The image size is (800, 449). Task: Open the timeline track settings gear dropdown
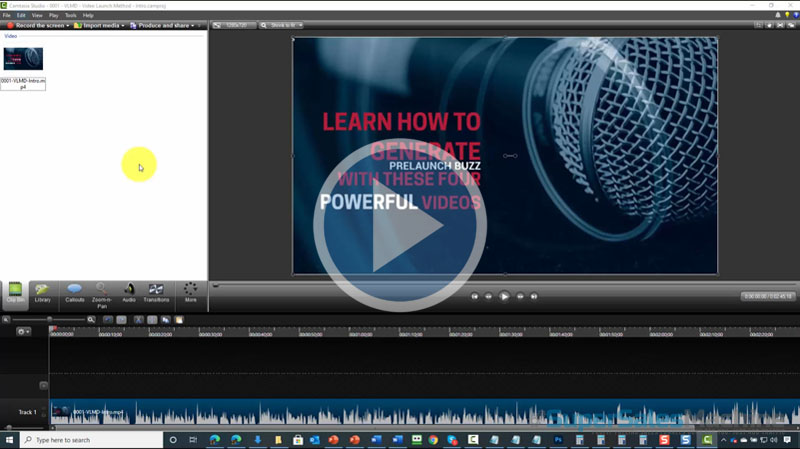tap(22, 331)
